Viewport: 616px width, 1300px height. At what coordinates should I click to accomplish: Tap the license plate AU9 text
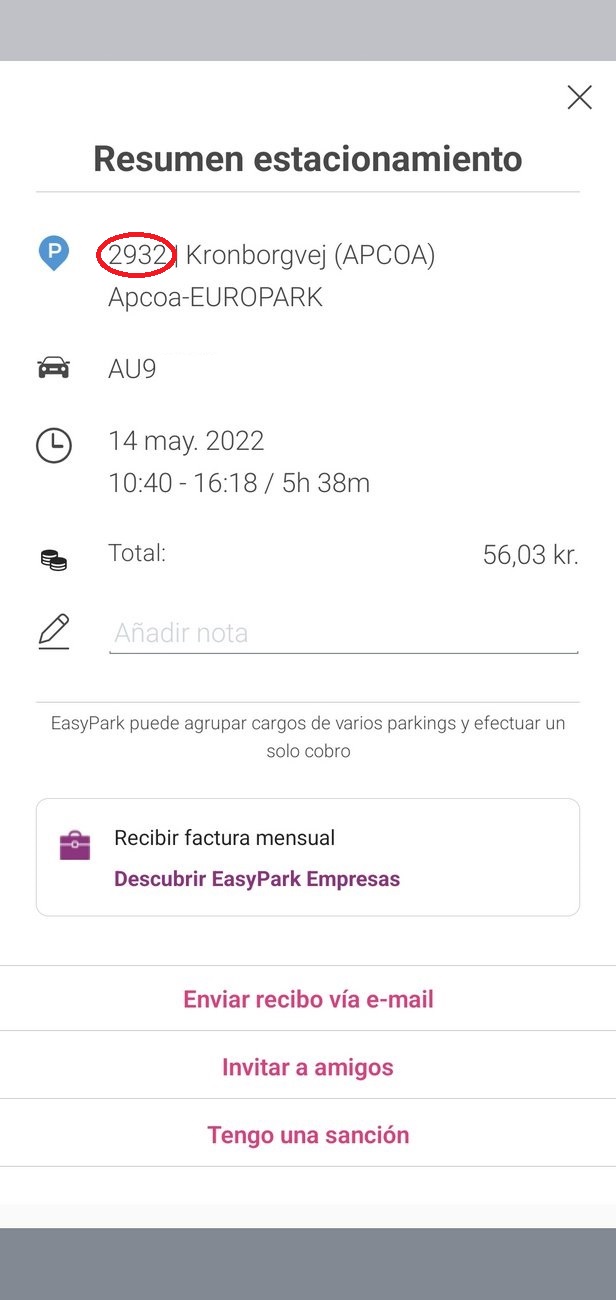[x=132, y=369]
